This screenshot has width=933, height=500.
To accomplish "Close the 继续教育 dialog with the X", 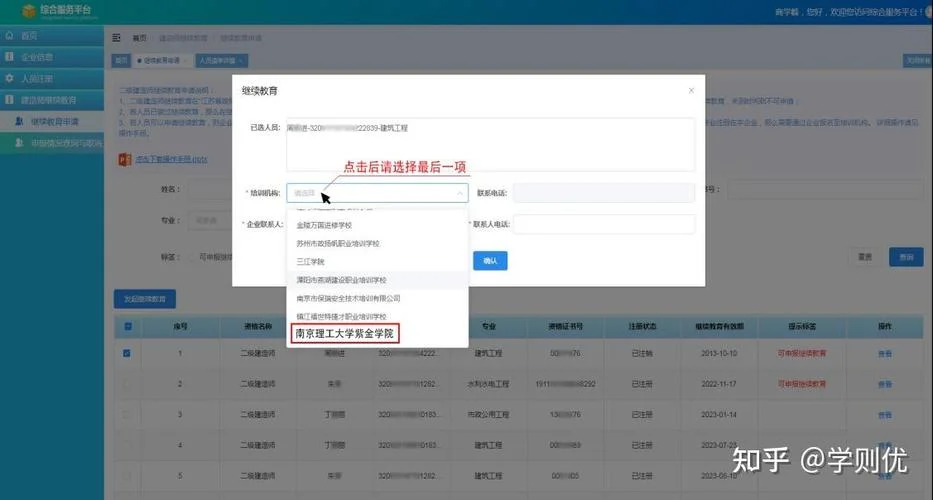I will (x=691, y=90).
